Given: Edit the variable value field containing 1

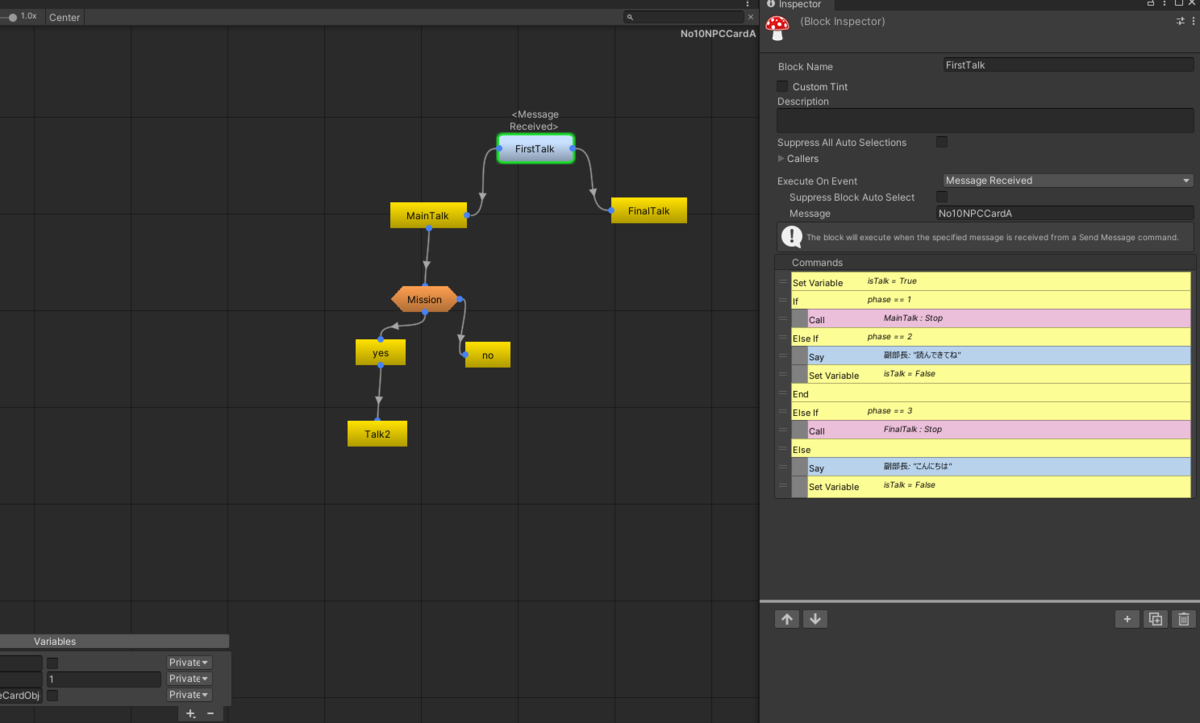Looking at the screenshot, I should pos(103,679).
